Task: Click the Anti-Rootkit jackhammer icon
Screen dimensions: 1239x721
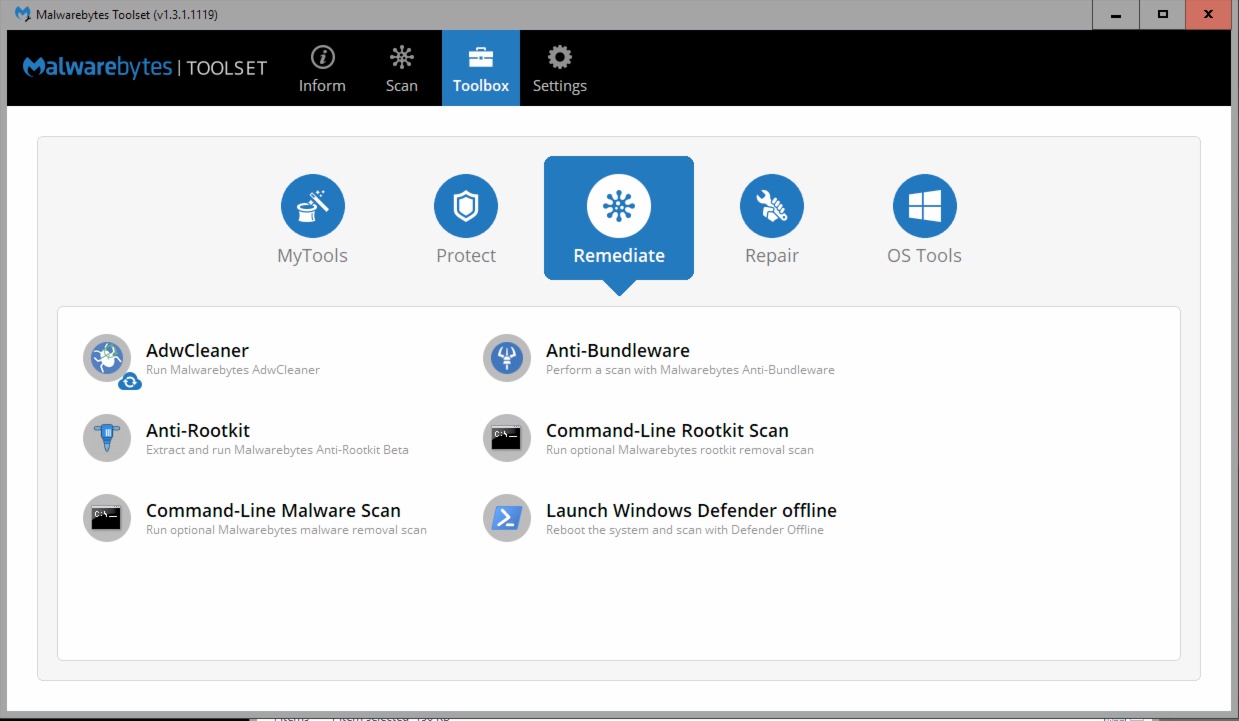Action: [106, 438]
